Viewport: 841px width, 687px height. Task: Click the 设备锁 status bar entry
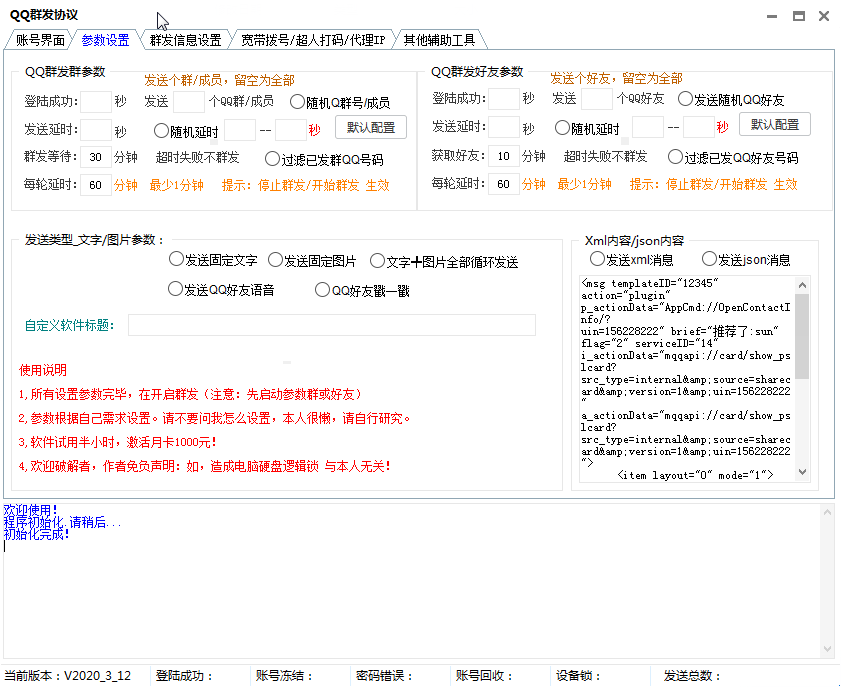click(579, 676)
